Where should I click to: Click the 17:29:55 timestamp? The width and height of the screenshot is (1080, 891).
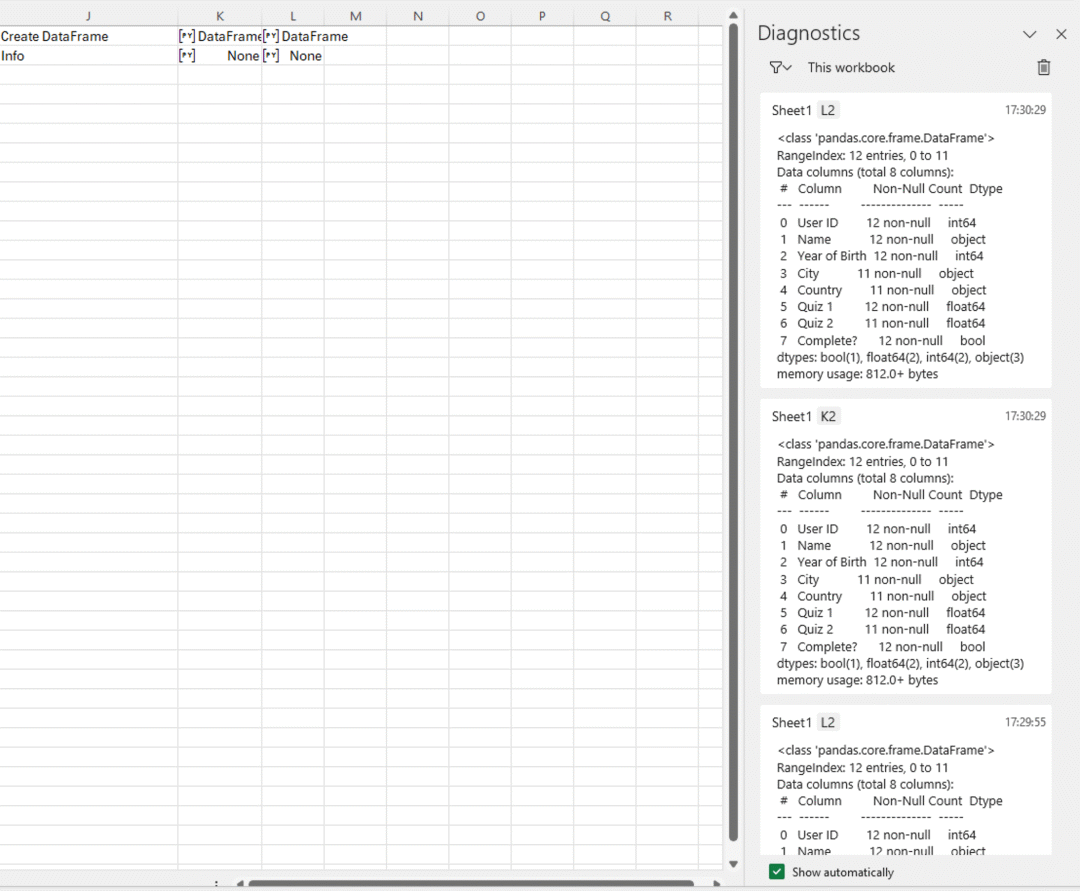[1025, 722]
